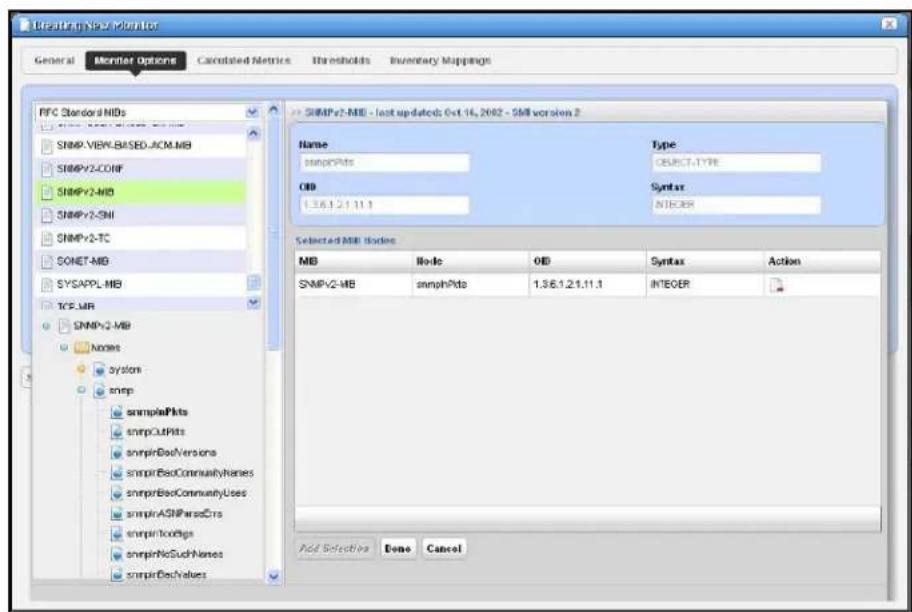Collapse the snmp tree node

click(x=81, y=390)
